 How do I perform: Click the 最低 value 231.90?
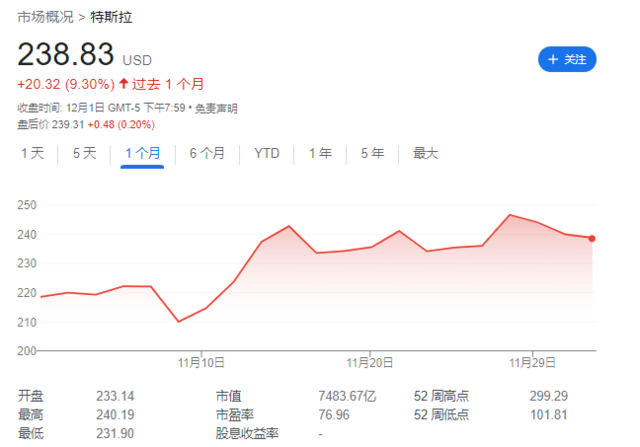click(x=115, y=434)
